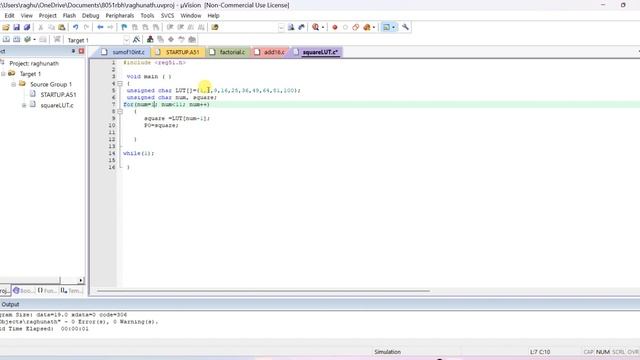The image size is (640, 360).
Task: Build the target files
Action: pyautogui.click(x=17, y=40)
